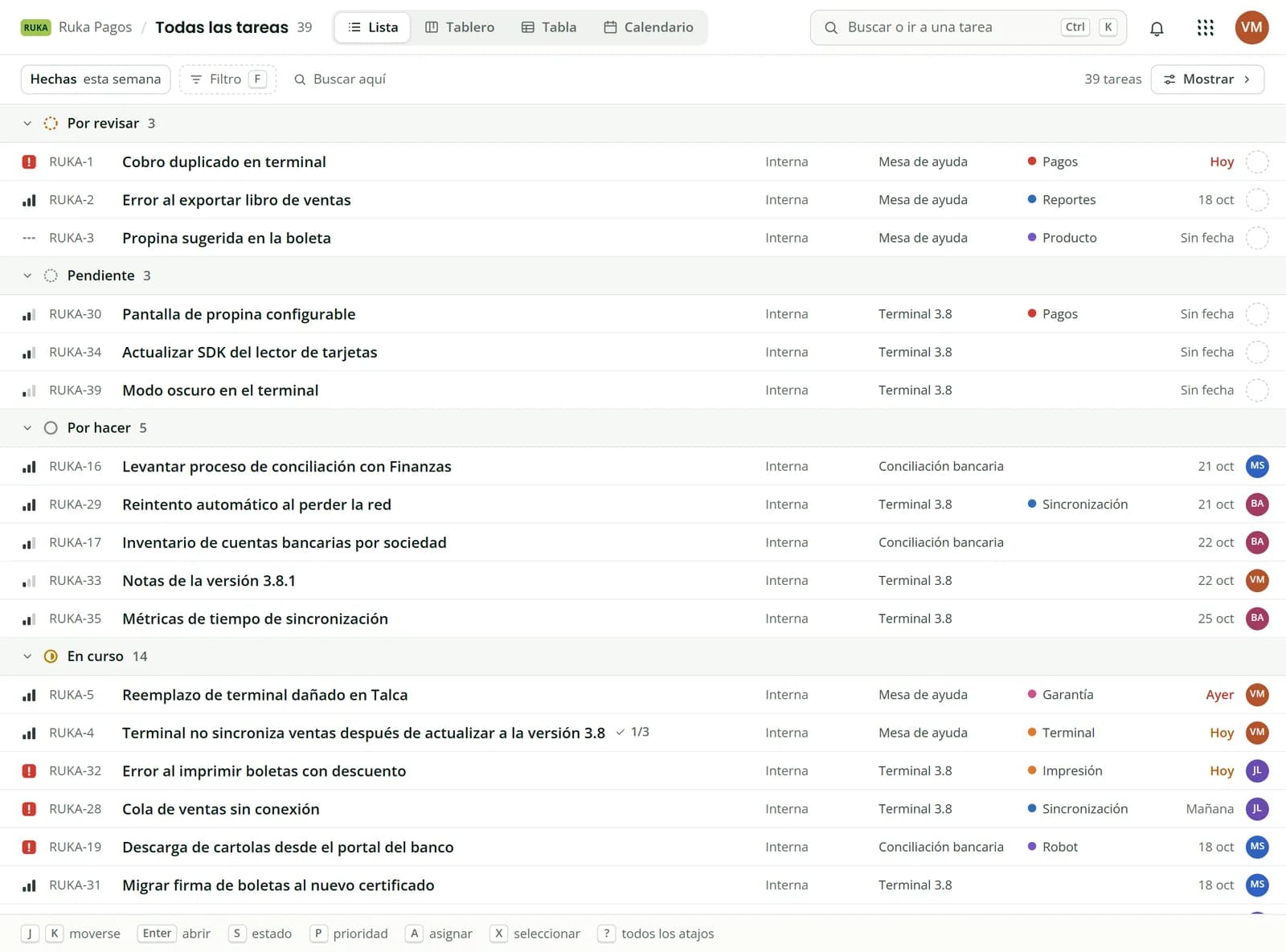Viewport: 1286px width, 952px height.
Task: Click orange Impresión label on RUKA-32
Action: [x=1065, y=770]
